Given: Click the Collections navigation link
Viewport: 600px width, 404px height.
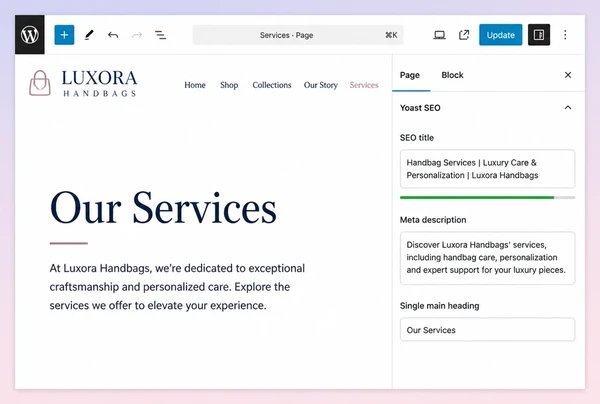Looking at the screenshot, I should click(272, 85).
